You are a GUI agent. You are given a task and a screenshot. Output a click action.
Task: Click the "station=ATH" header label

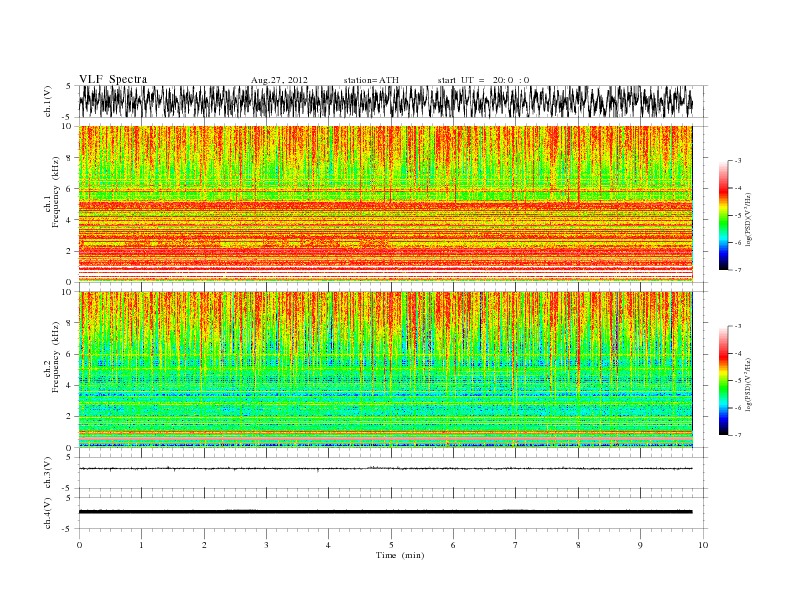click(x=371, y=80)
